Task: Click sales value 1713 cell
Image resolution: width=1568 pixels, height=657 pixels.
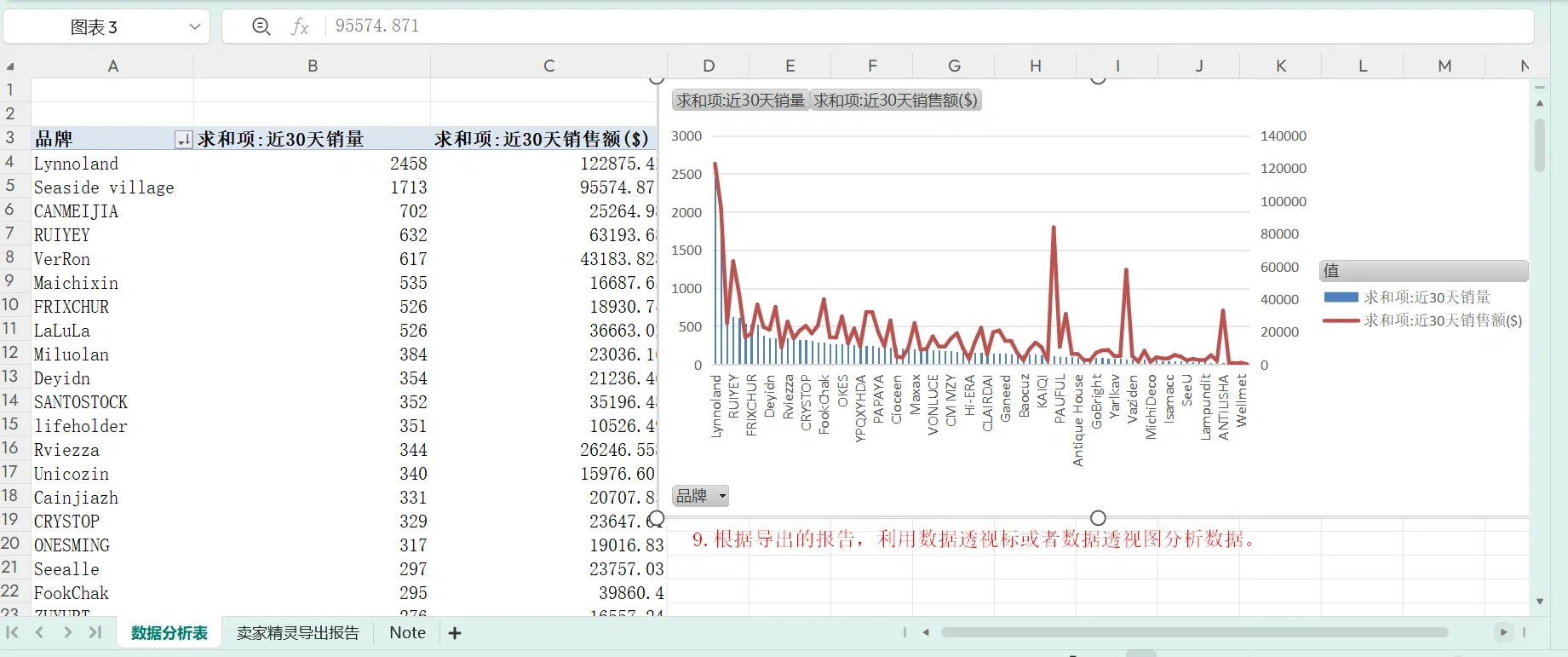Action: click(x=313, y=187)
